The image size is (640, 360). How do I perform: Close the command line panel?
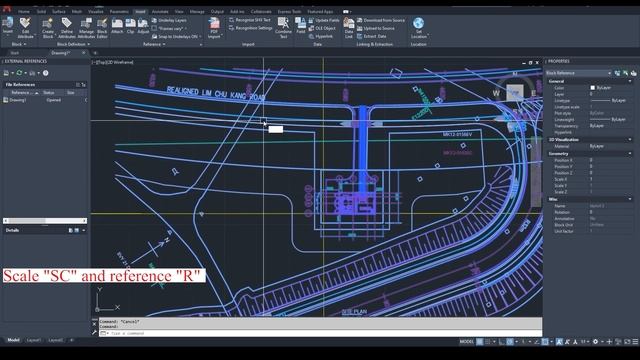pyautogui.click(x=94, y=324)
